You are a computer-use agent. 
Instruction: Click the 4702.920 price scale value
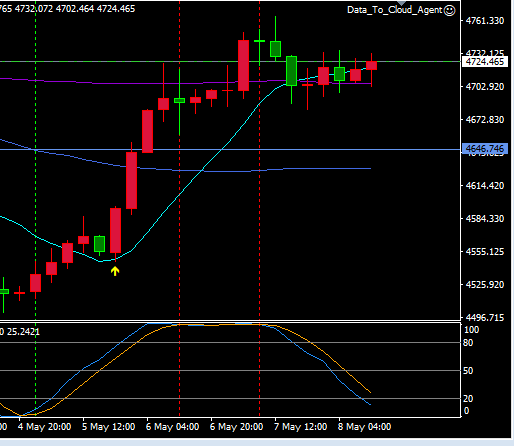pos(485,87)
